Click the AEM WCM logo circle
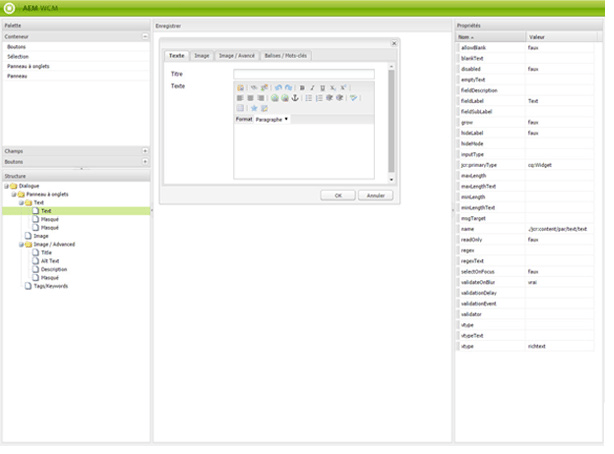This screenshot has height=454, width=614. pos(9,8)
